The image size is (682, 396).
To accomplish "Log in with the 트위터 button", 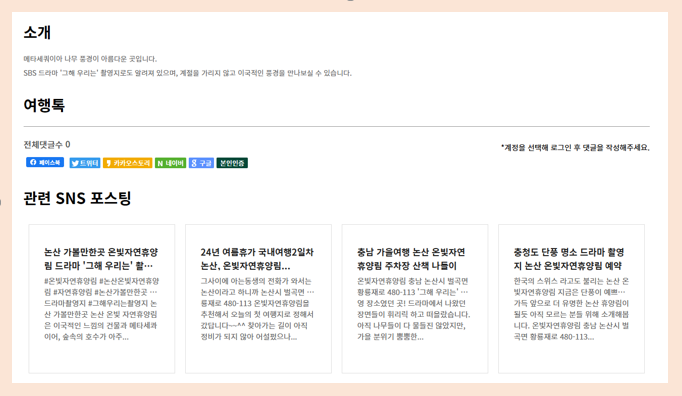I will [x=85, y=163].
